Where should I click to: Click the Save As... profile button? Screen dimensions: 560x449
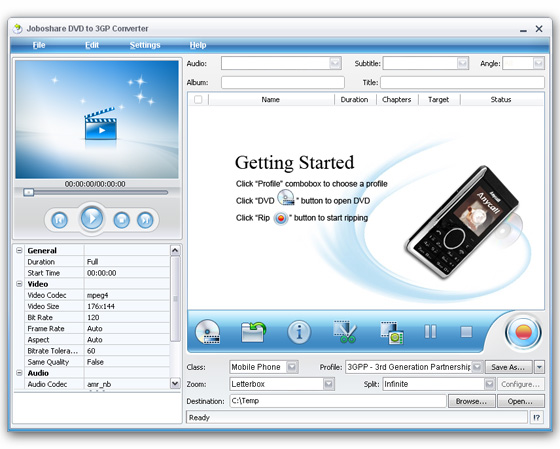(x=508, y=367)
